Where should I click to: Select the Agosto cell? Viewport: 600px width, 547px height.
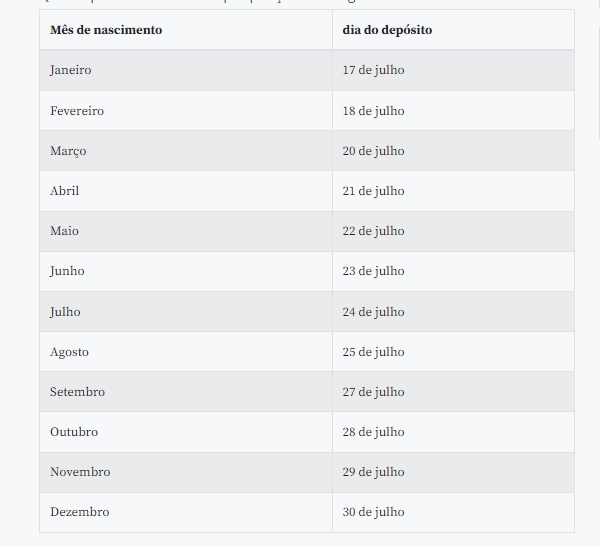click(70, 352)
